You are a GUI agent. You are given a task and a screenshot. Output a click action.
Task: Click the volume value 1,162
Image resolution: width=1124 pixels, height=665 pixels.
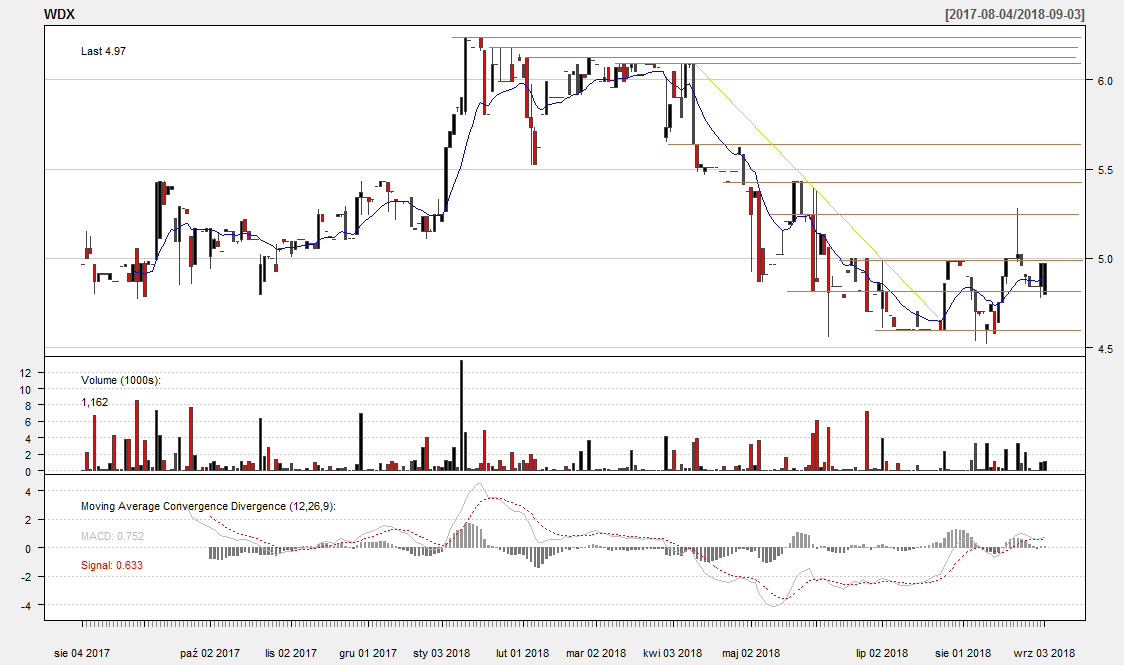tap(95, 403)
